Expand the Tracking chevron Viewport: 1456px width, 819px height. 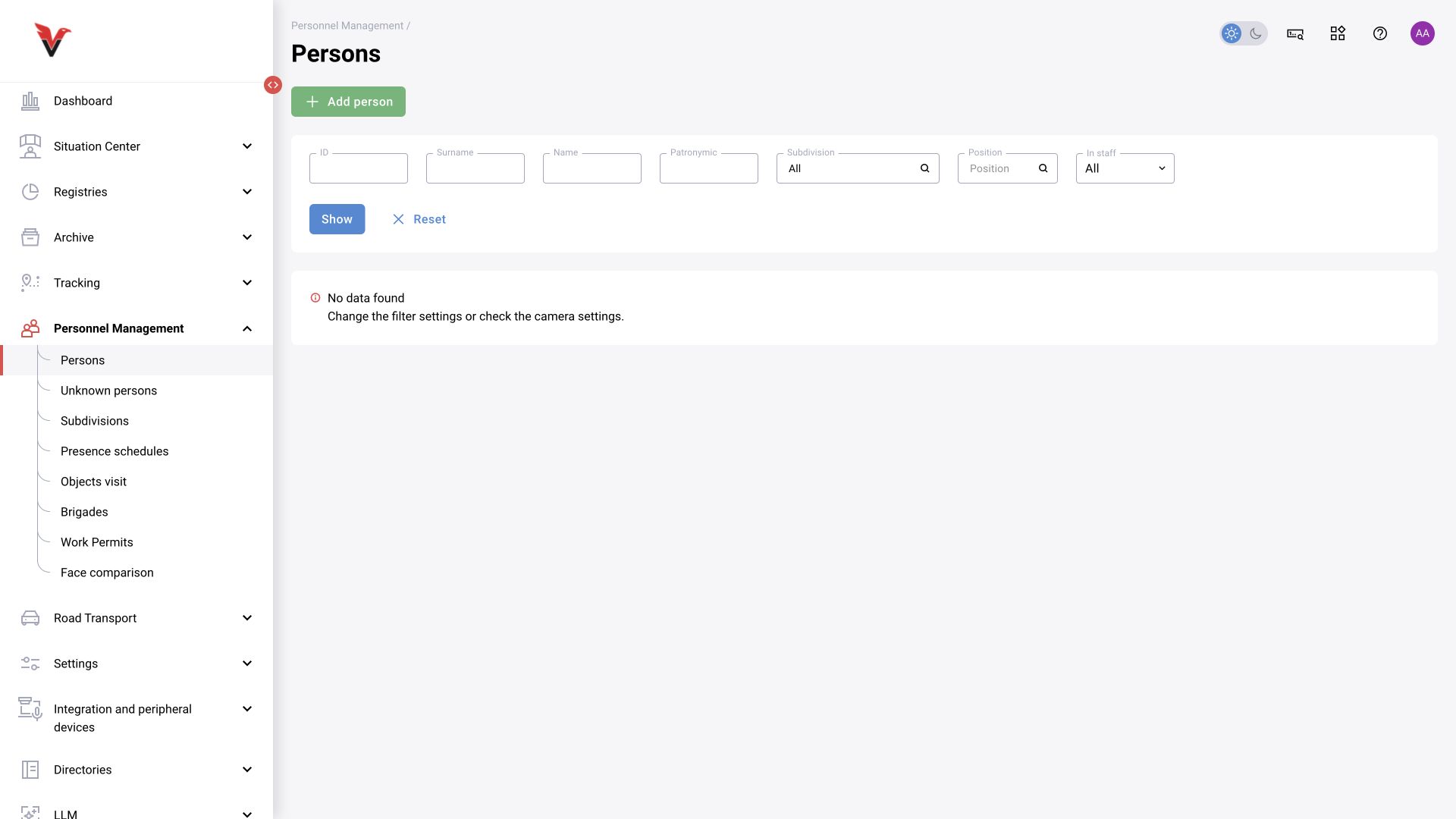pyautogui.click(x=247, y=283)
